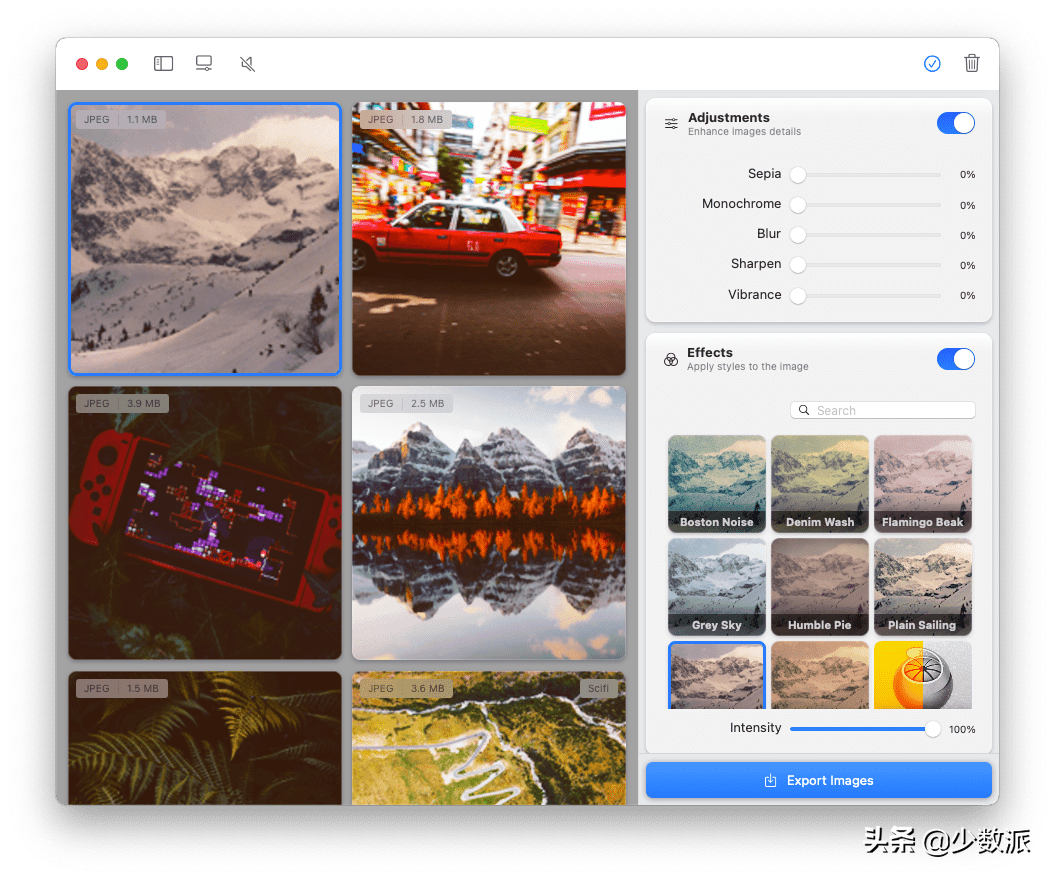This screenshot has width=1055, height=879.
Task: Toggle the sidebar panel icon
Action: point(163,64)
